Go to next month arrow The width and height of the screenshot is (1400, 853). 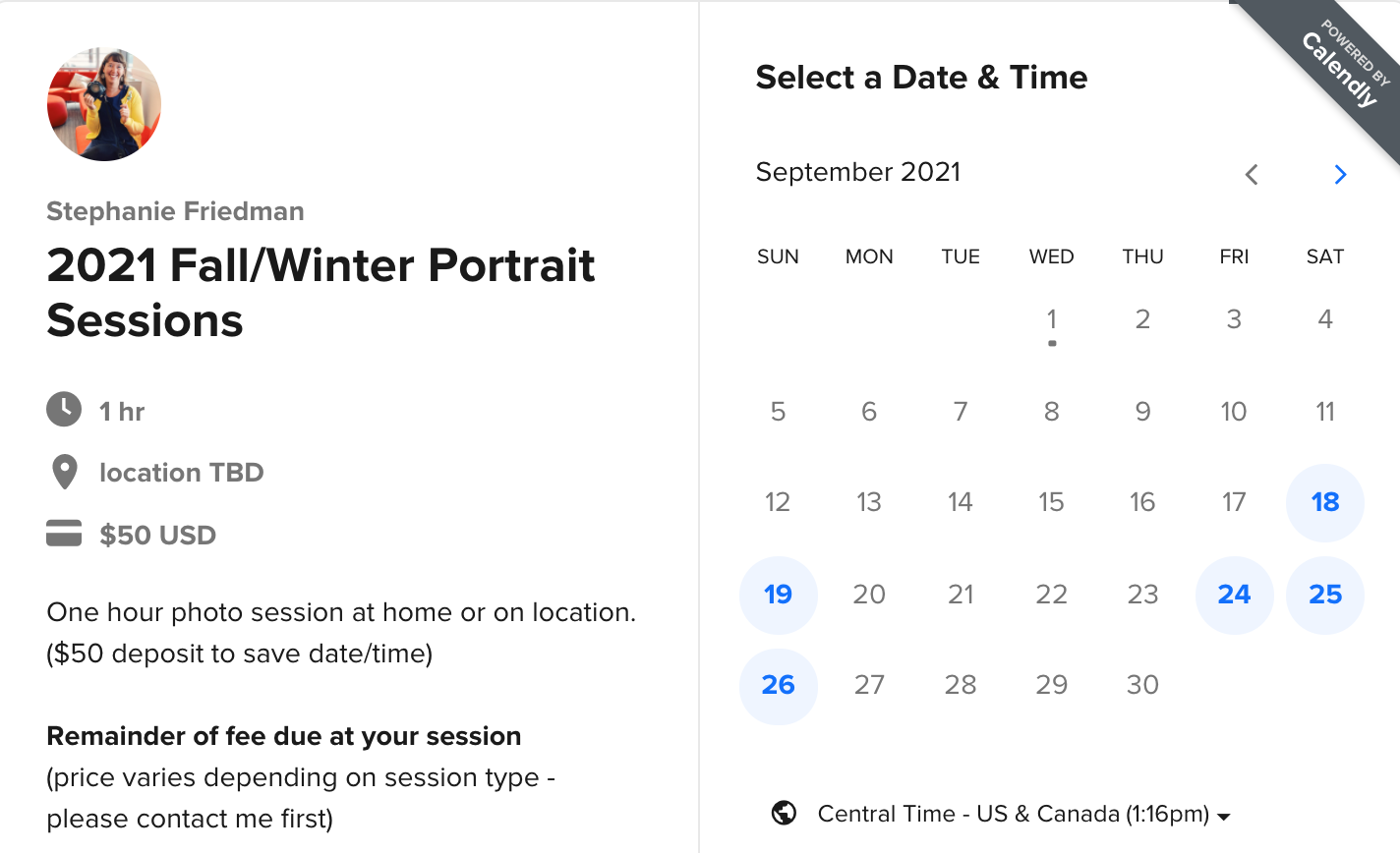click(x=1340, y=175)
